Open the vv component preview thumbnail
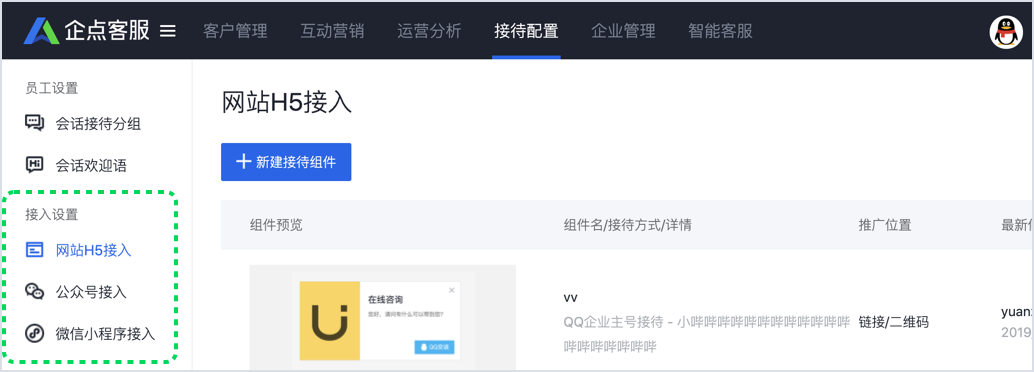Viewport: 1034px width, 372px height. 382,317
